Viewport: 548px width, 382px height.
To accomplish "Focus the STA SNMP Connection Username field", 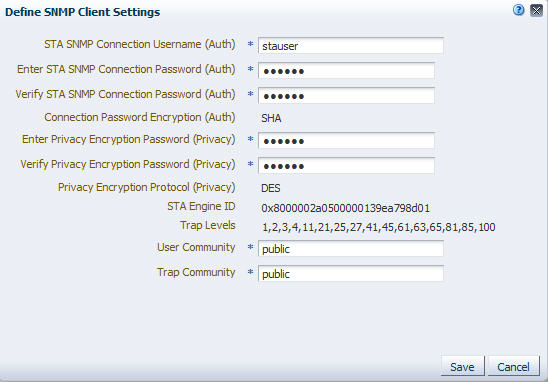I will pos(351,46).
